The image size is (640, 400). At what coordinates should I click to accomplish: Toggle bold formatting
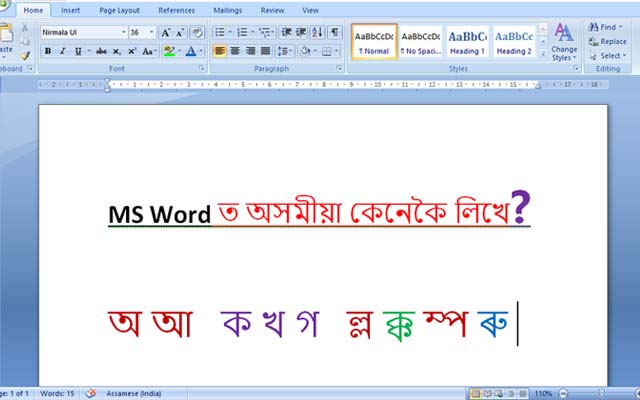point(48,51)
